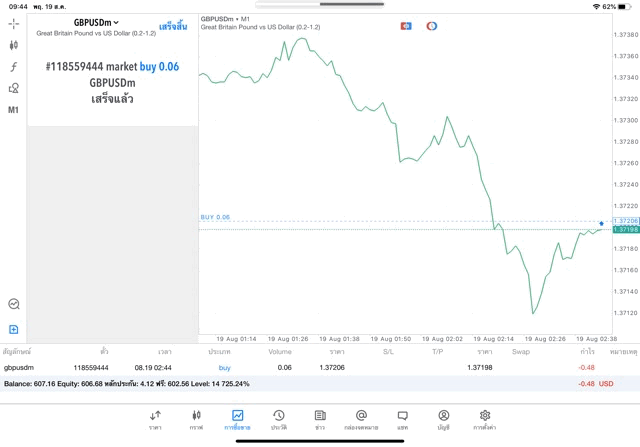Tap the red-blue circular chart icon

tap(431, 26)
